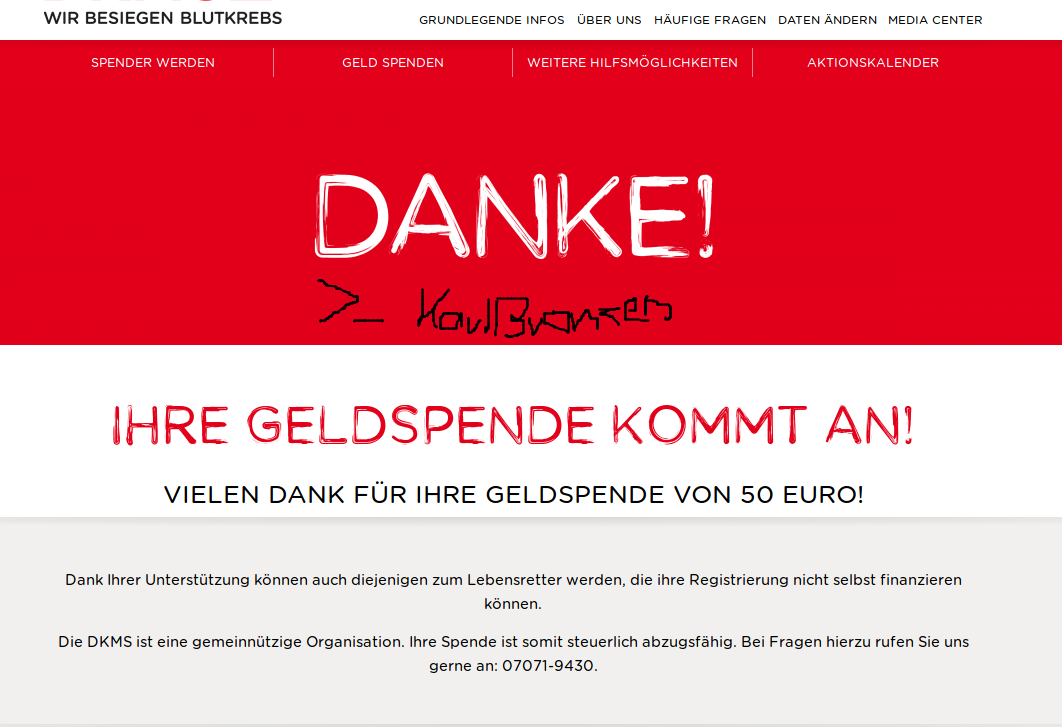The width and height of the screenshot is (1062, 727).
Task: Open the Über Uns page
Action: click(x=609, y=20)
